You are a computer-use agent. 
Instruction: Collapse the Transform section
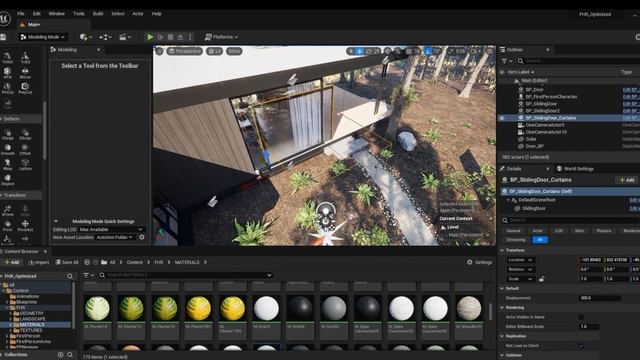(502, 250)
